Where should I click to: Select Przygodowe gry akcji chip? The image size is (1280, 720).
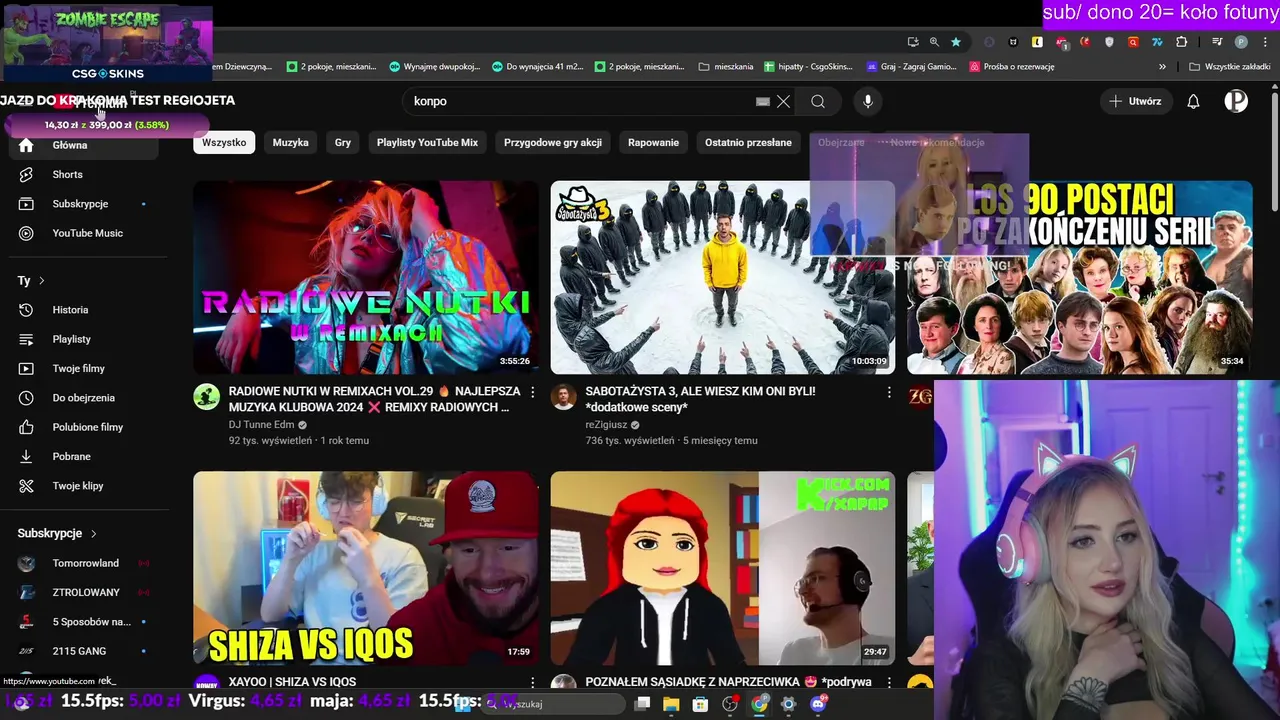[553, 143]
